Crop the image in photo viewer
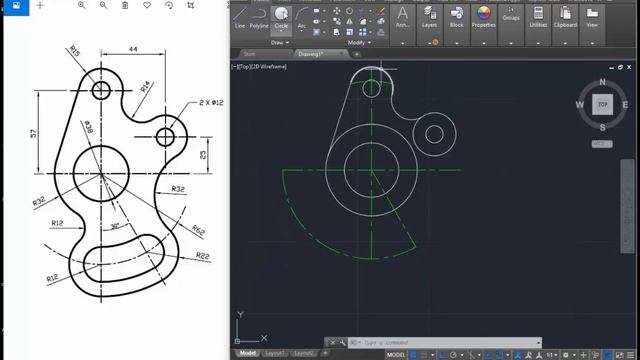The image size is (640, 360). tap(191, 5)
